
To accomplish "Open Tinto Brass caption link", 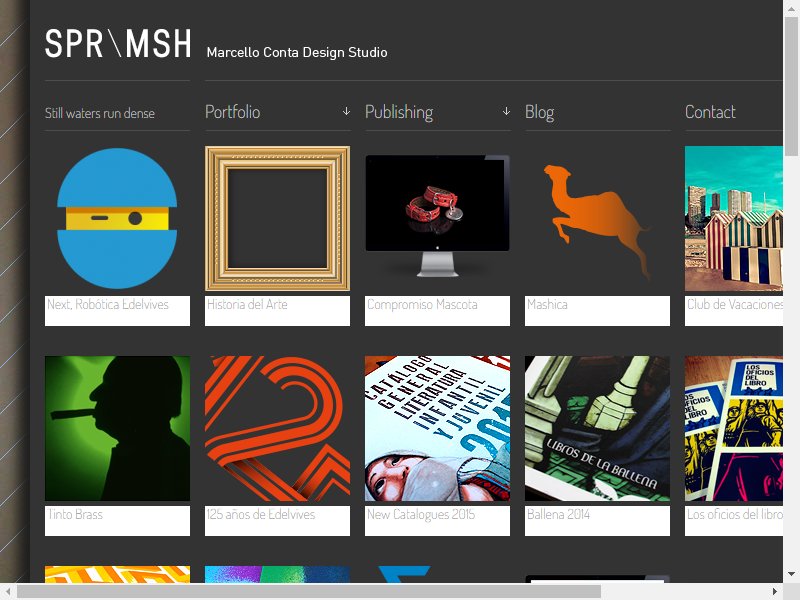I will click(x=75, y=514).
